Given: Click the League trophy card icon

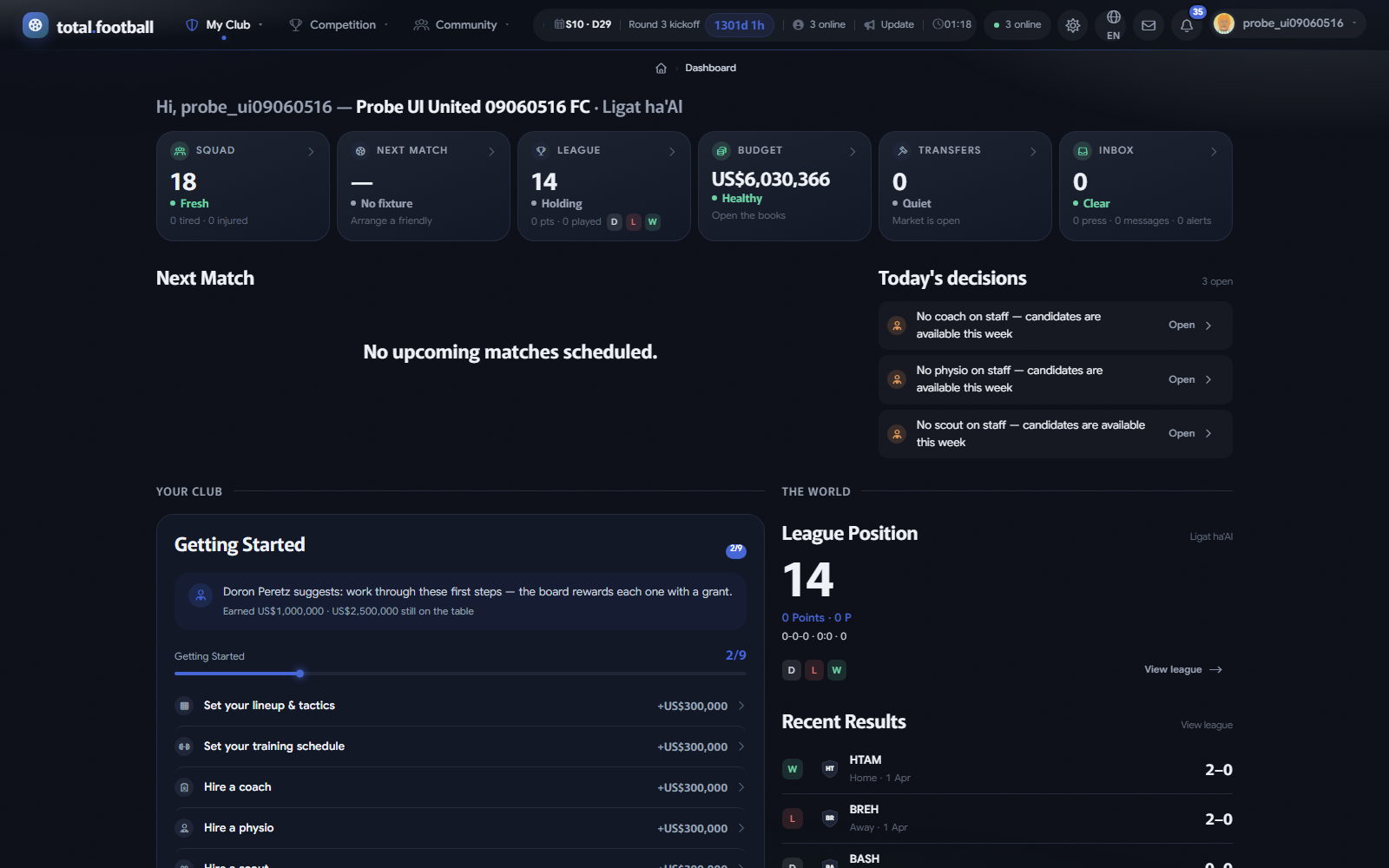Looking at the screenshot, I should point(541,151).
